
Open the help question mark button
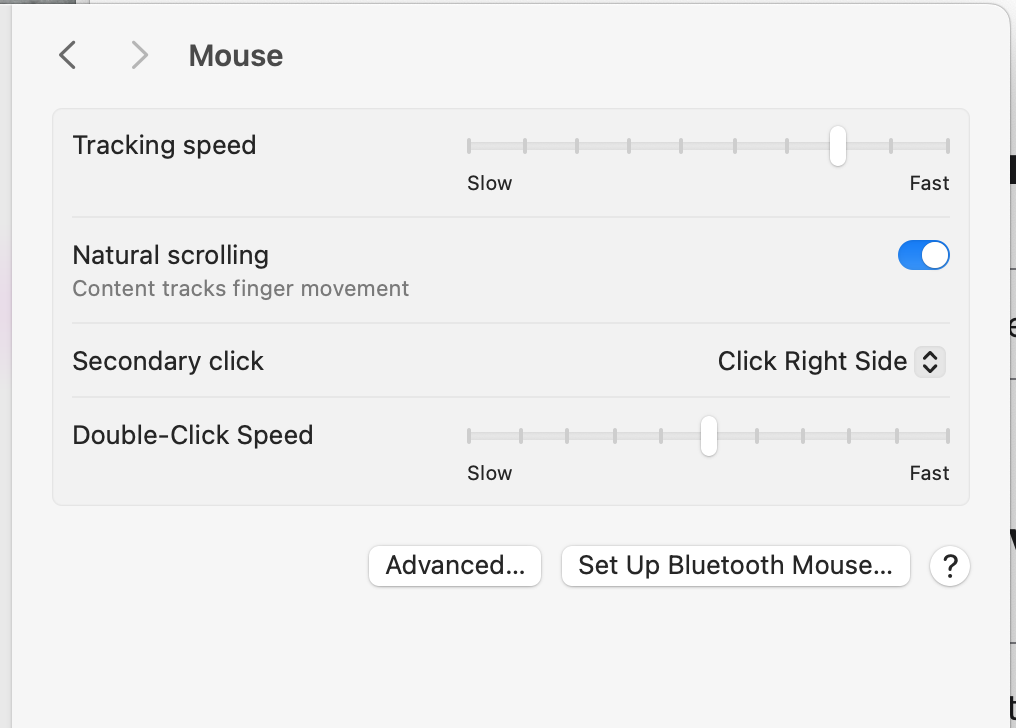pos(949,566)
